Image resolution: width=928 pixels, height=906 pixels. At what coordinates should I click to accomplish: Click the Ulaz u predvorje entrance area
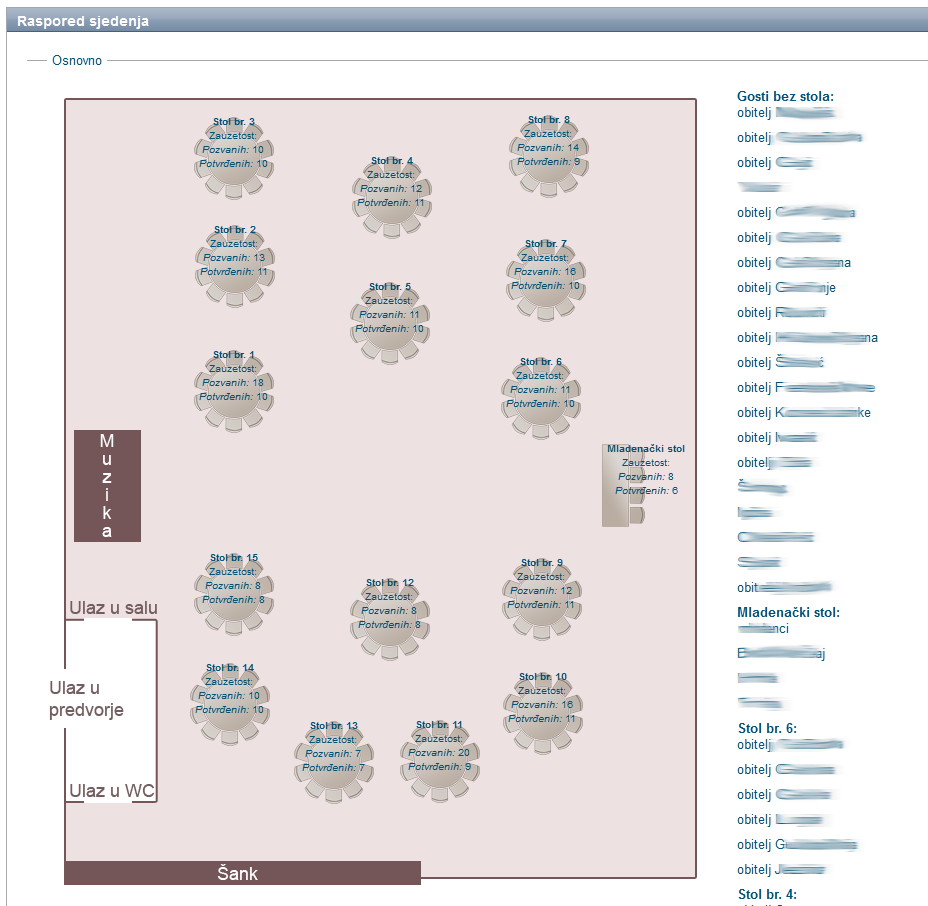tap(87, 699)
